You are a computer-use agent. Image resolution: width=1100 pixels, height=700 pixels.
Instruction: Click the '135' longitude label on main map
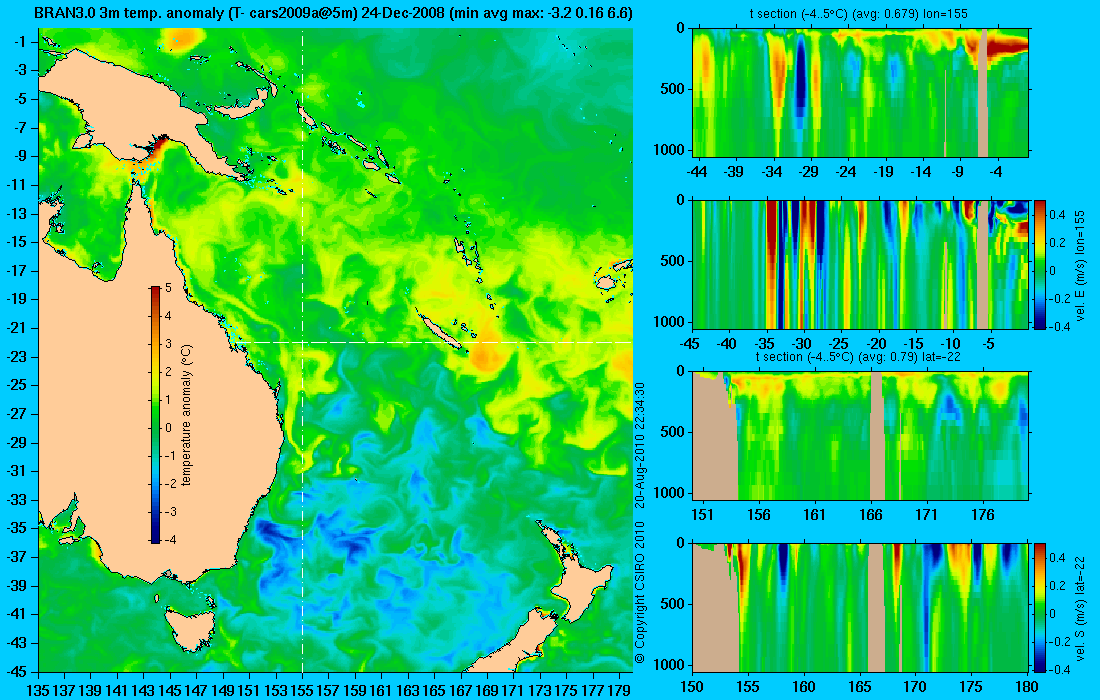coord(38,690)
